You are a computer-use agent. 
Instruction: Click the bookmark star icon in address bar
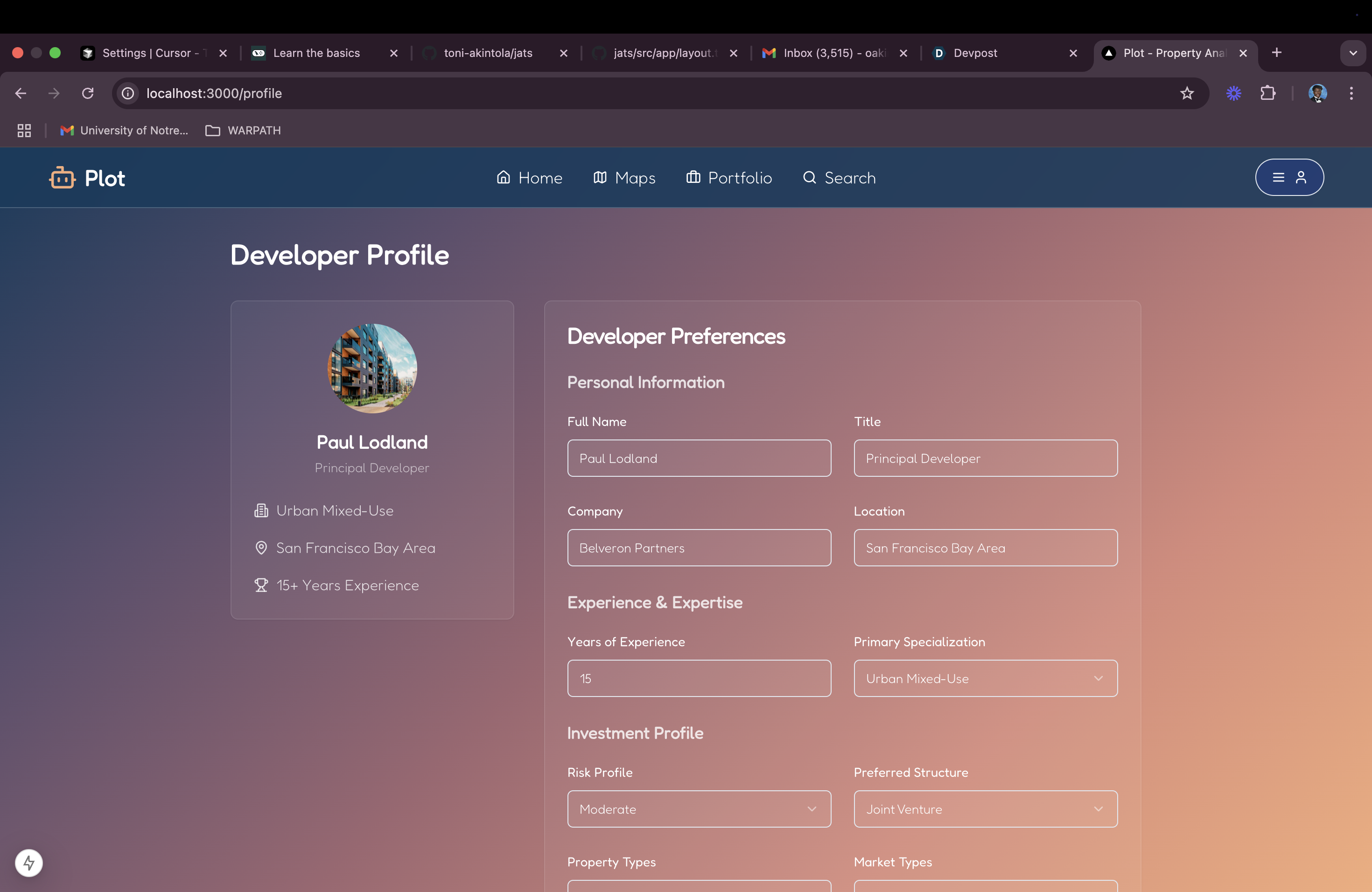[1186, 93]
